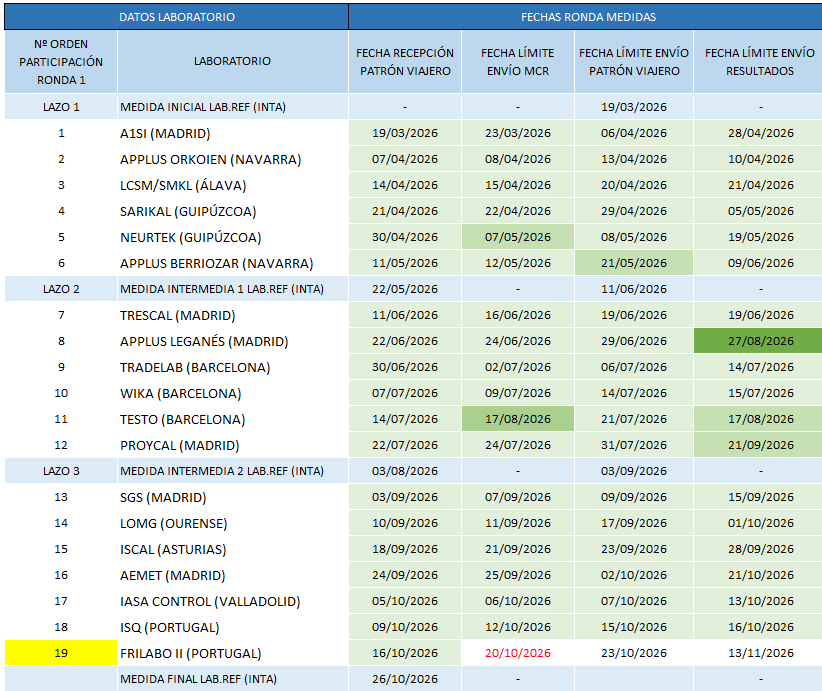
Task: Select the WIKA (BARCELONA) cell
Action: (x=233, y=393)
